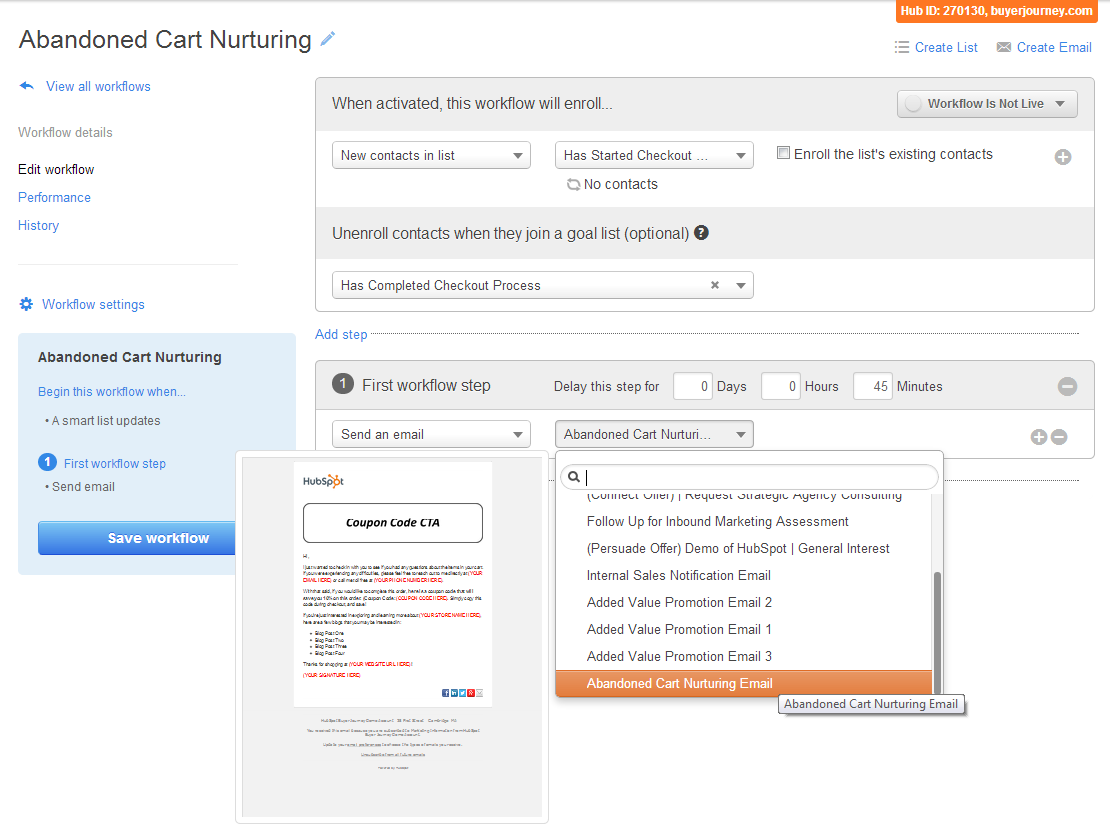Choose Added Value Promotion Email 2
Screen dimensions: 1110x834
(x=744, y=602)
